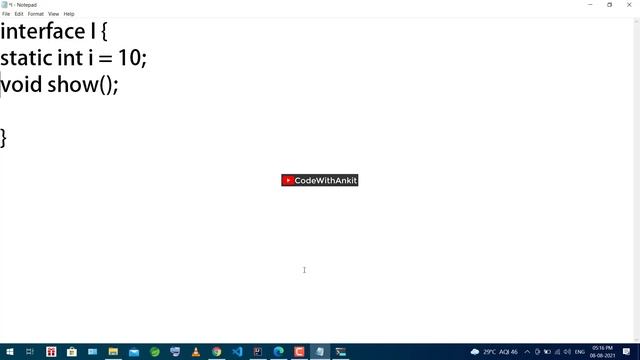Screen dimensions: 640x360
Task: Show hidden system tray icons
Action: point(527,351)
